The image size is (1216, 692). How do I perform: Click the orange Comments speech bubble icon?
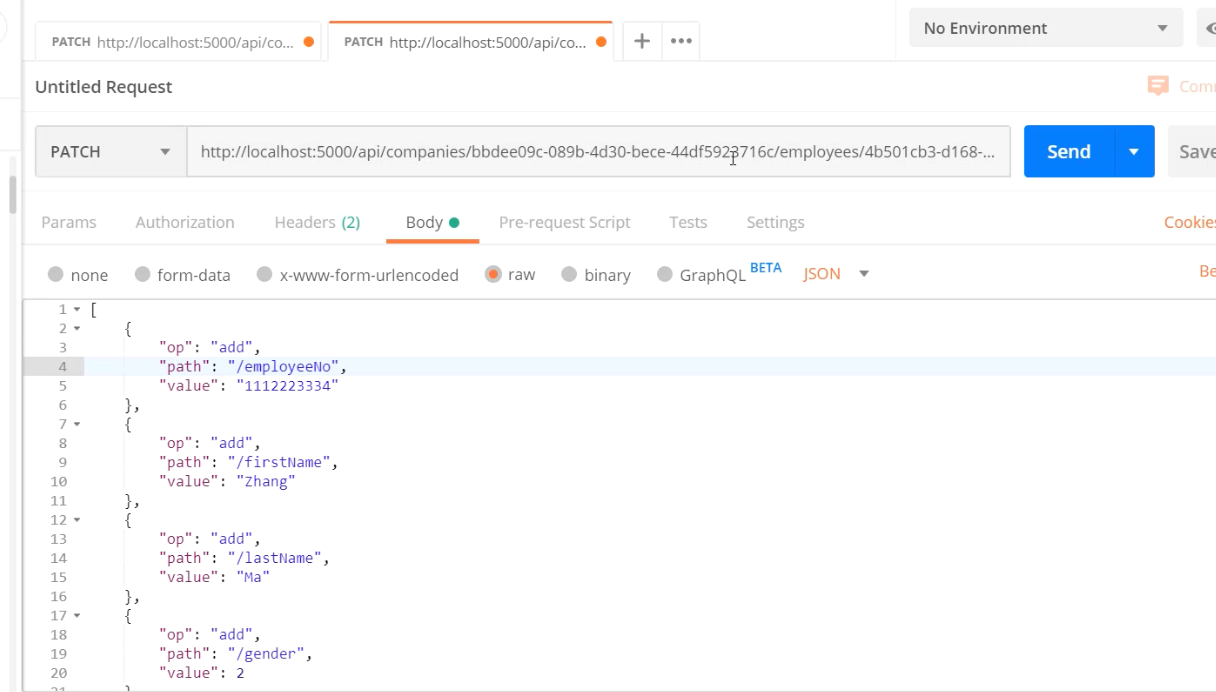(x=1158, y=86)
